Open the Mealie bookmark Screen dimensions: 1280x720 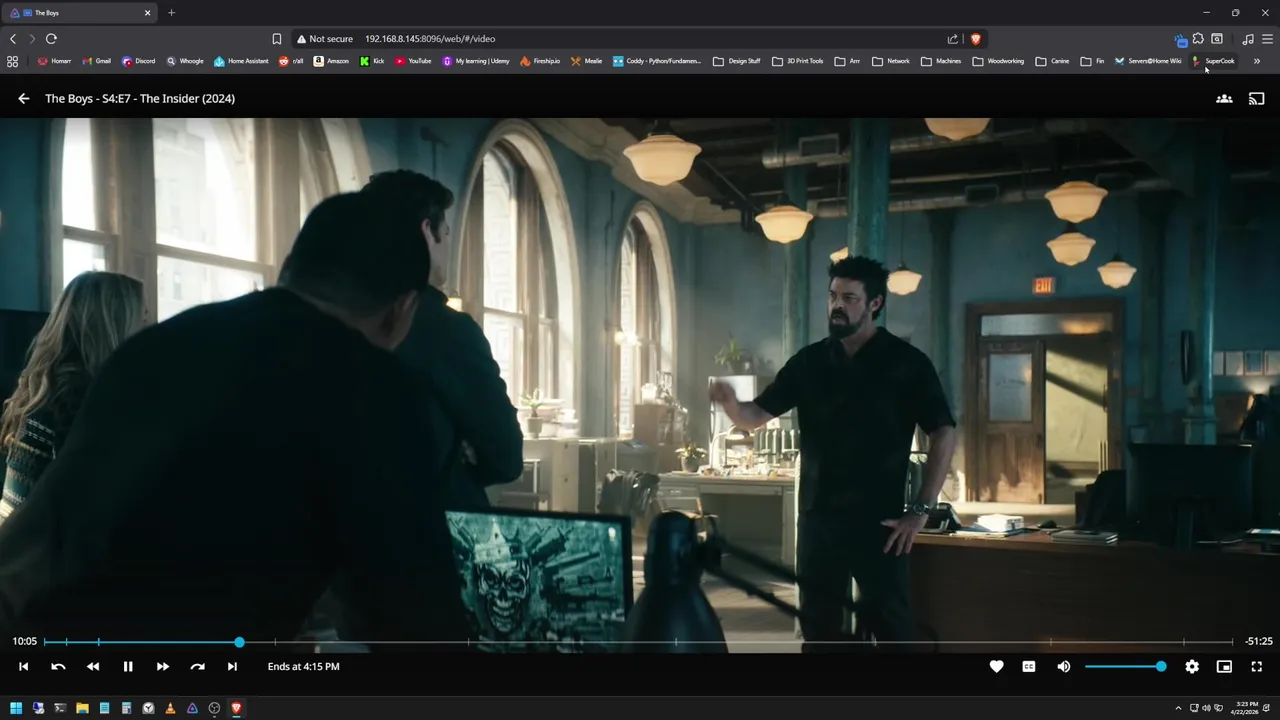tap(586, 61)
